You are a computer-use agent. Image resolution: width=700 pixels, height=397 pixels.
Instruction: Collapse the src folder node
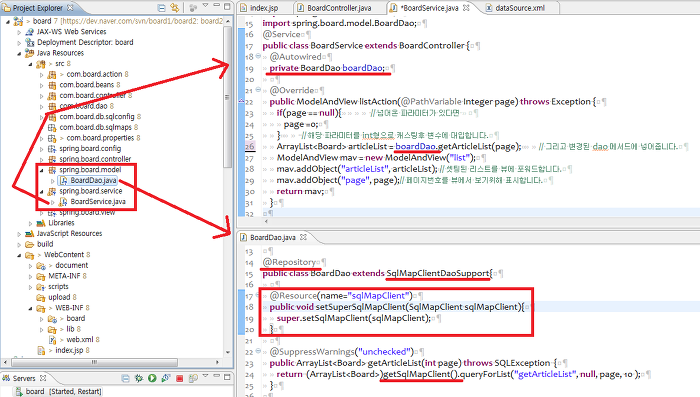point(30,64)
